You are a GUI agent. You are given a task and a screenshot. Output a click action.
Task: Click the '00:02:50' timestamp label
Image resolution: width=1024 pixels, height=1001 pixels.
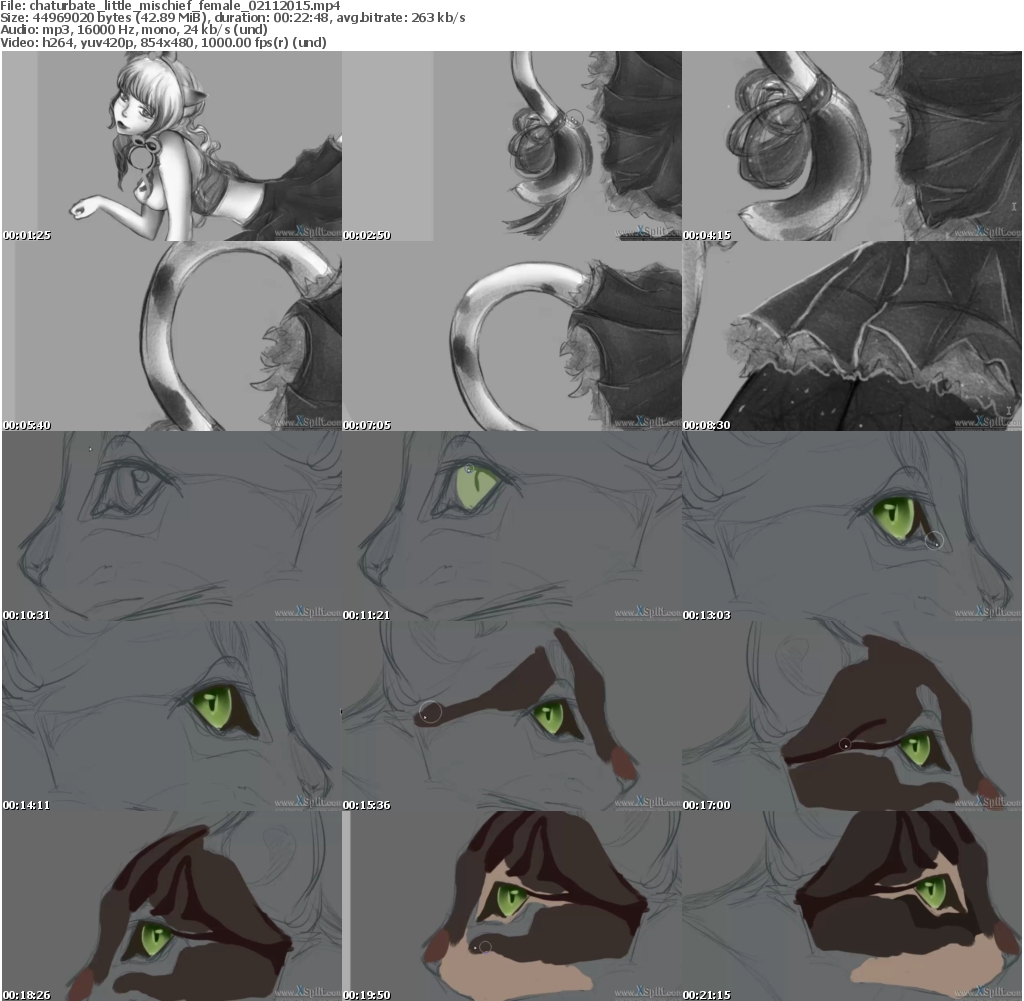367,235
